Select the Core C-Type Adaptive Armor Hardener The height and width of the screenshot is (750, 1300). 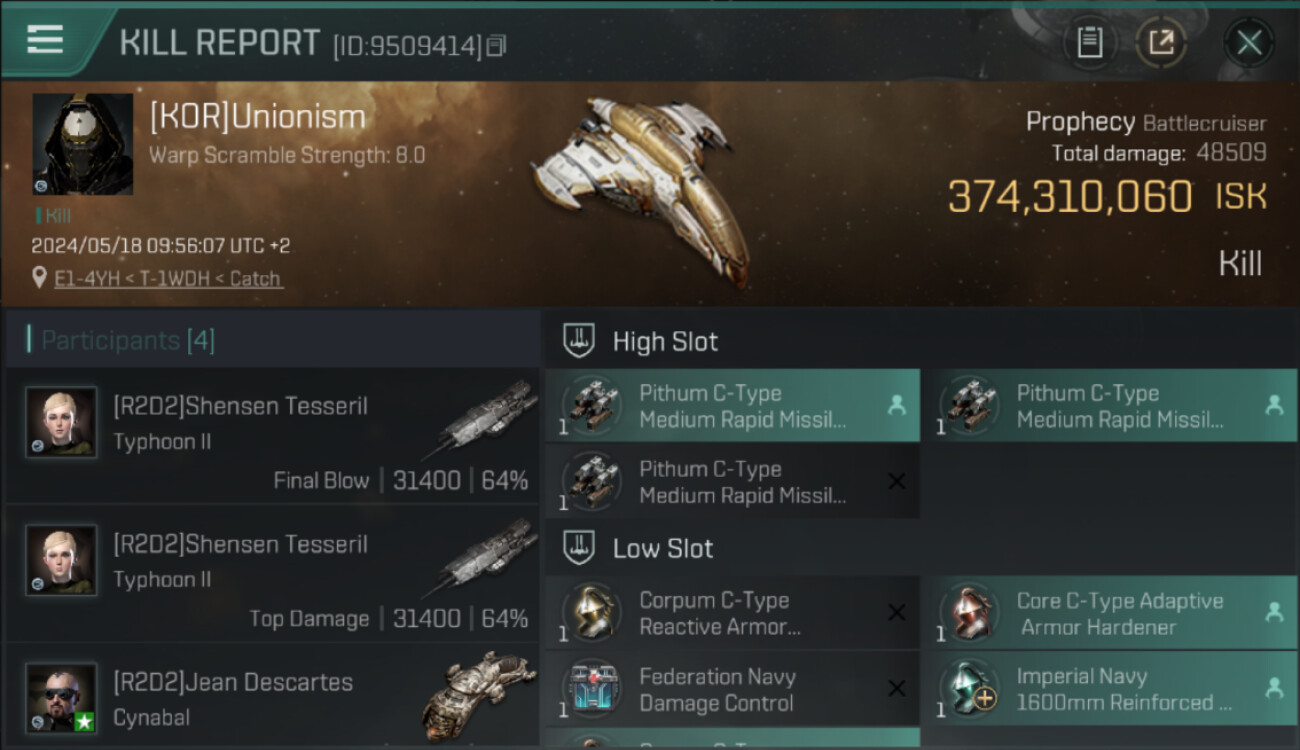[1108, 613]
